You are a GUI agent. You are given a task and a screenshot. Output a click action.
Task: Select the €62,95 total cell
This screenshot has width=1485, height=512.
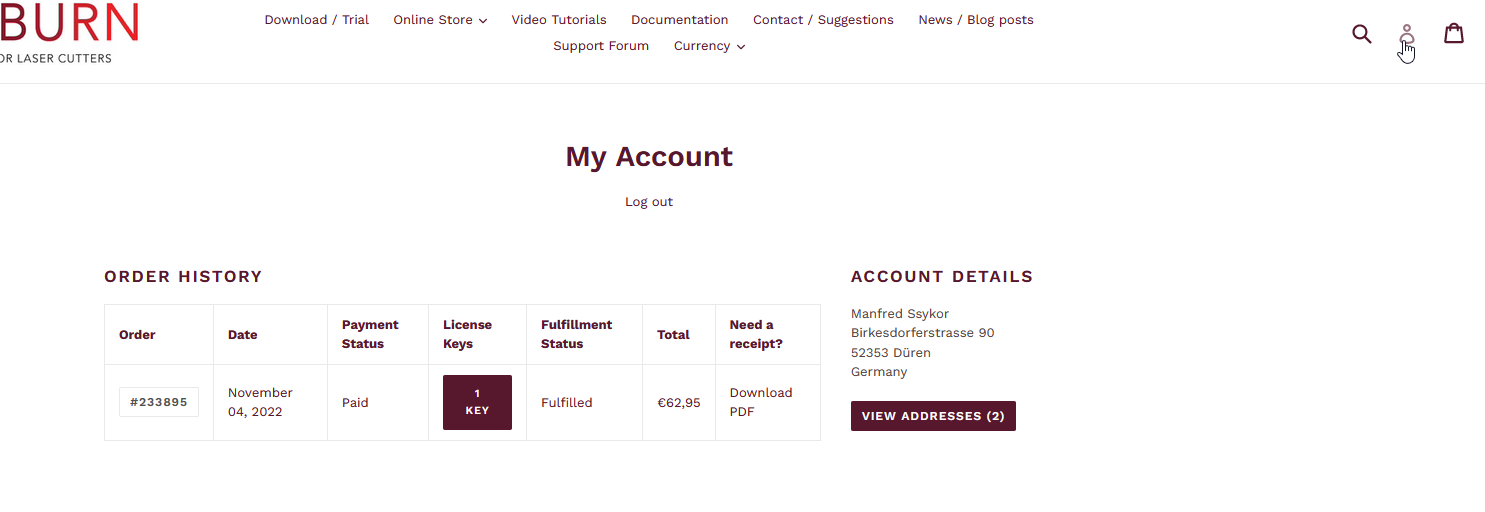pyautogui.click(x=678, y=403)
